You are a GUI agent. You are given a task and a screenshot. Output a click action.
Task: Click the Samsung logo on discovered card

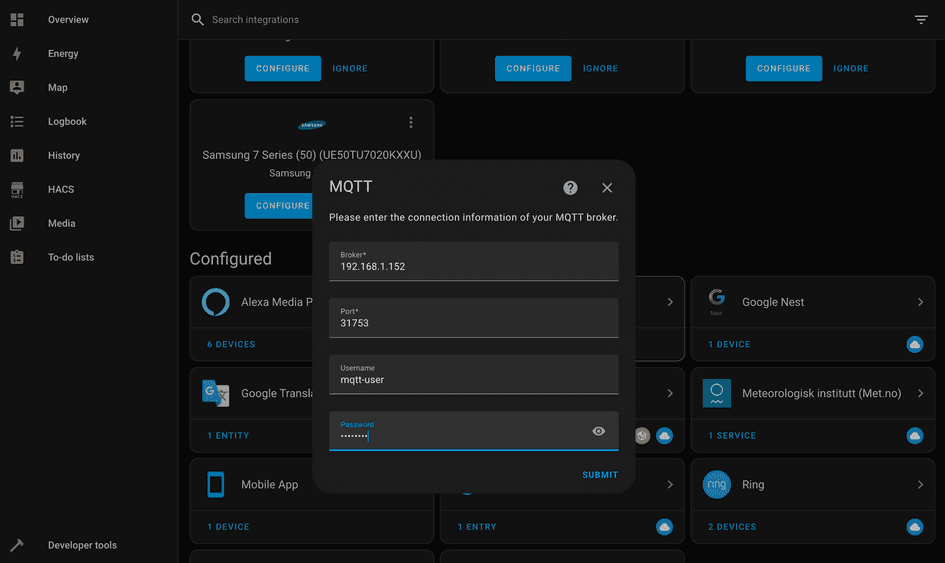click(312, 125)
